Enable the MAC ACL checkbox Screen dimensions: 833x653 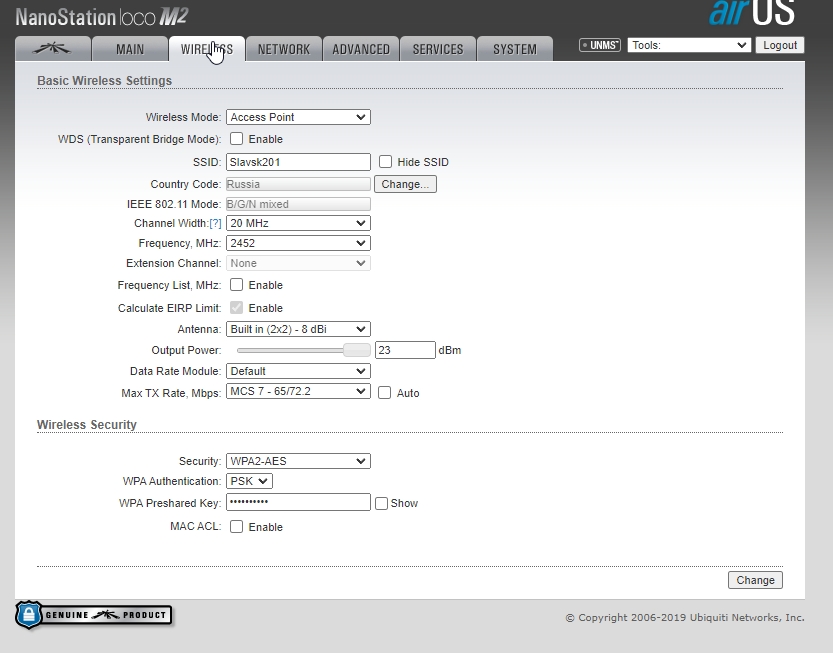236,527
